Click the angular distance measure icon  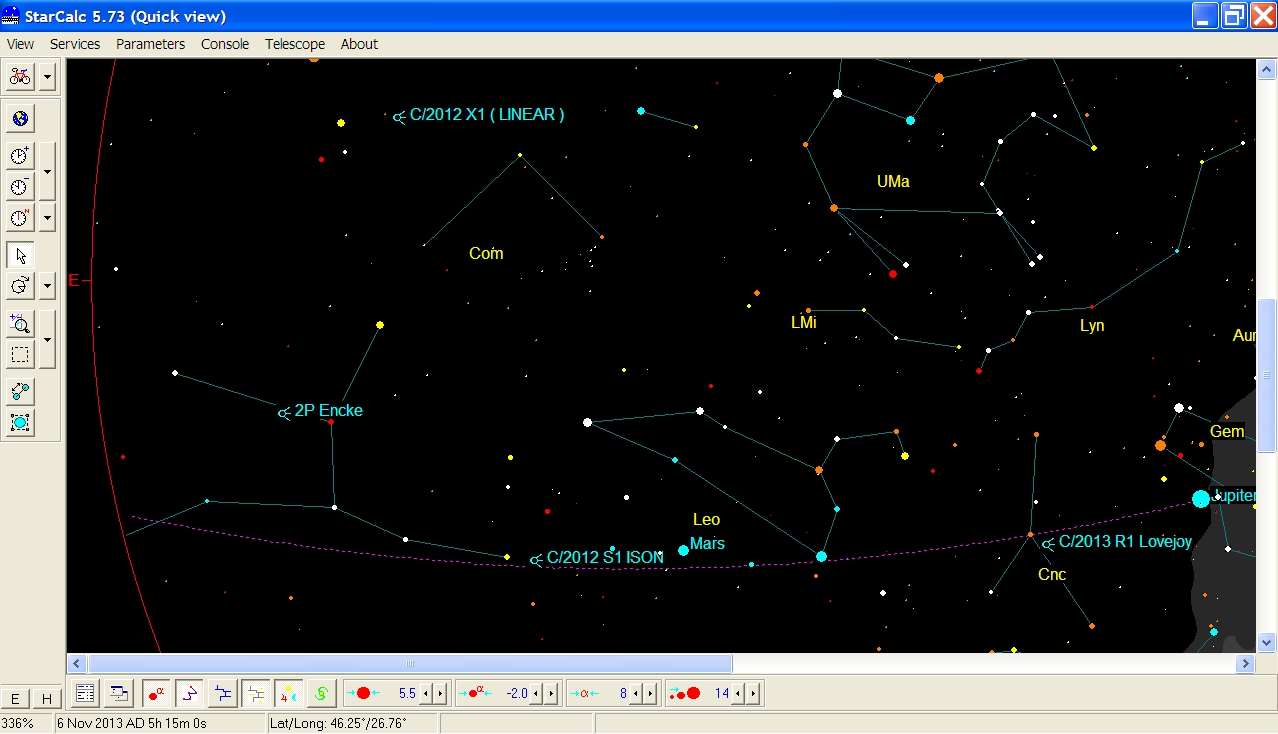[20, 391]
